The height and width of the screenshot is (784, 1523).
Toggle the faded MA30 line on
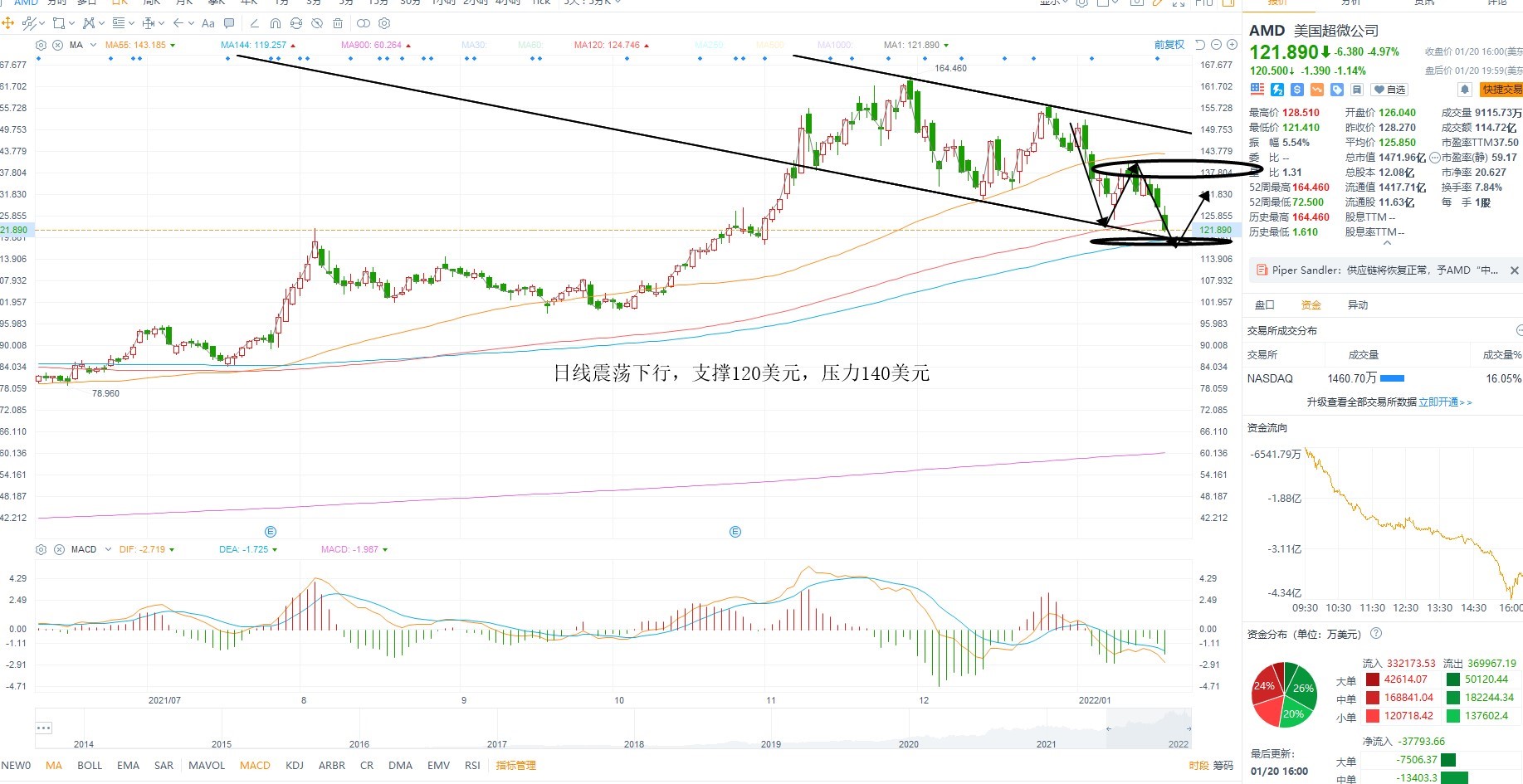(473, 45)
